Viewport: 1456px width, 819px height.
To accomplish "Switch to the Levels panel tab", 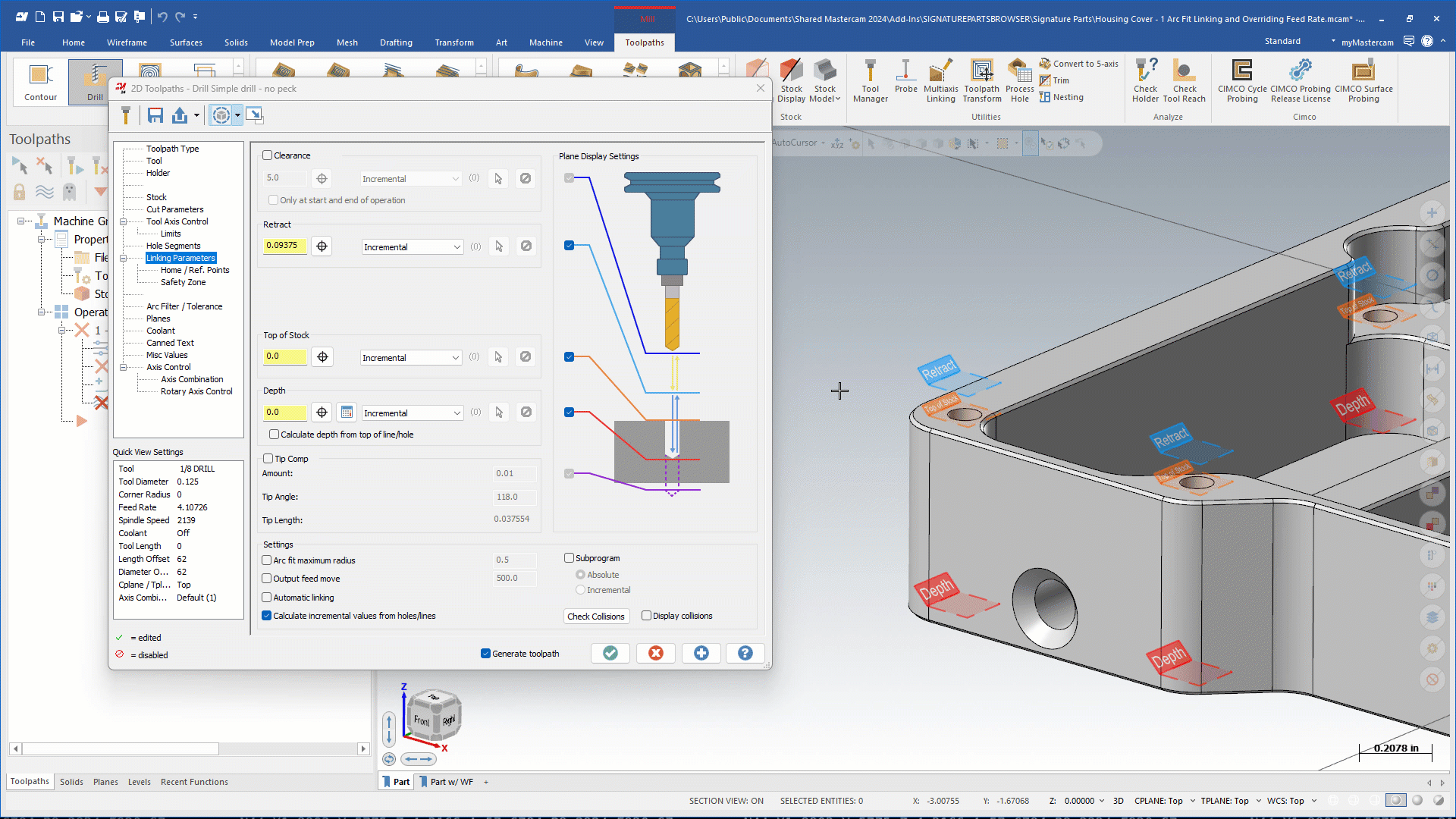I will (x=139, y=782).
